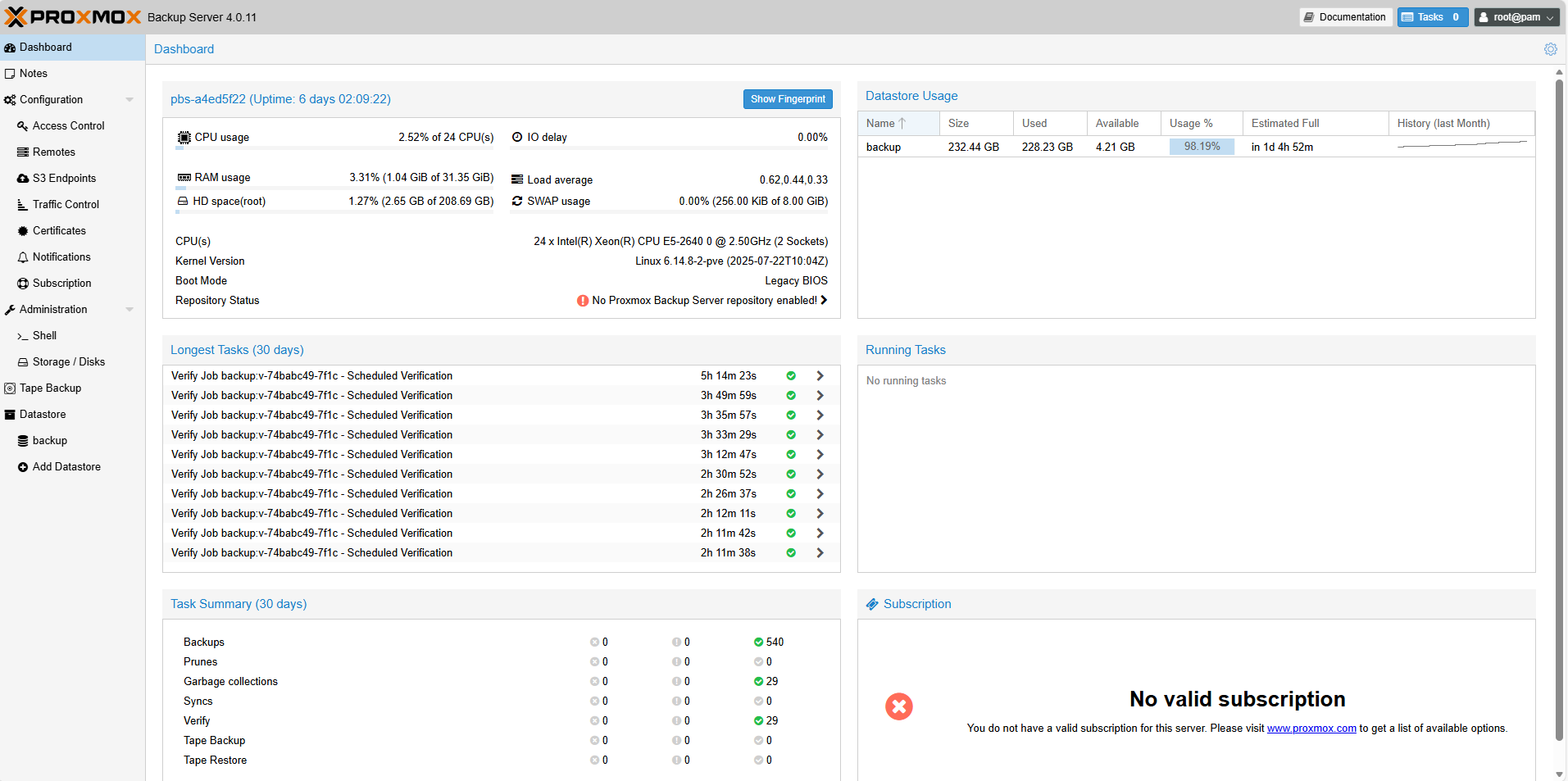Select Certificates in the sidebar

point(58,230)
